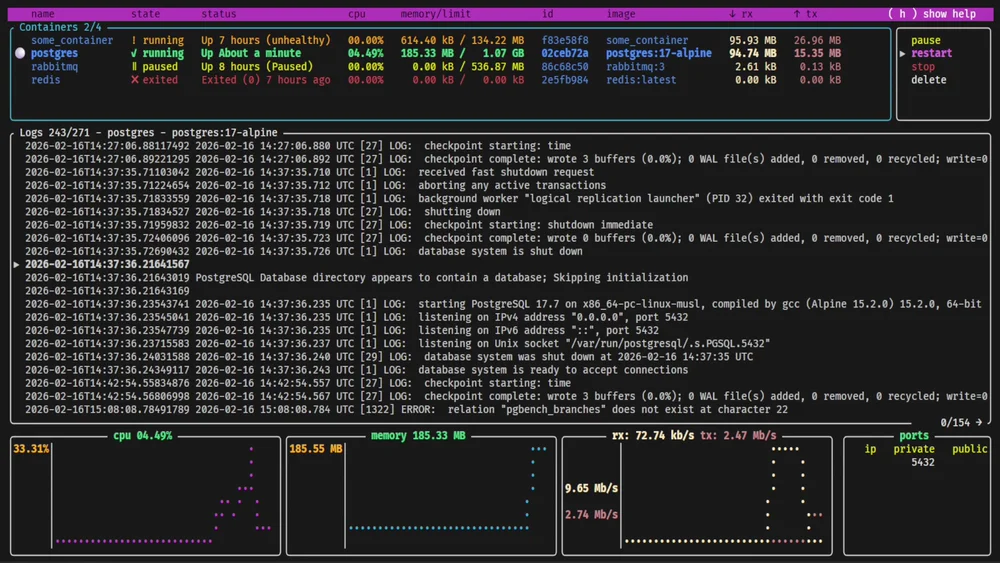Click the right arrow next to 0/154
The image size is (1000, 563).
click(x=979, y=423)
